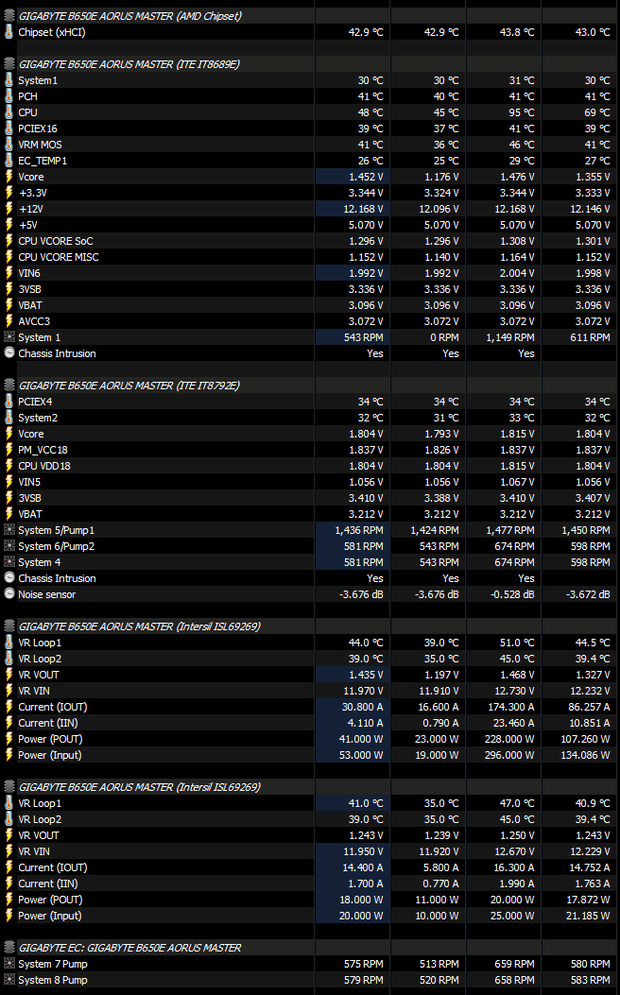
Task: Click the chip icon beside the ITE IT8689E header
Action: coord(9,64)
